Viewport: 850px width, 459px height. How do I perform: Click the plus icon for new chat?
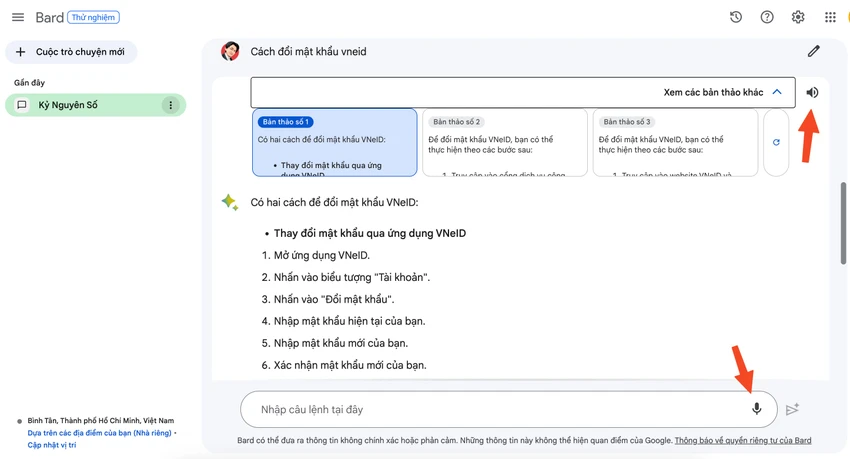coord(21,52)
